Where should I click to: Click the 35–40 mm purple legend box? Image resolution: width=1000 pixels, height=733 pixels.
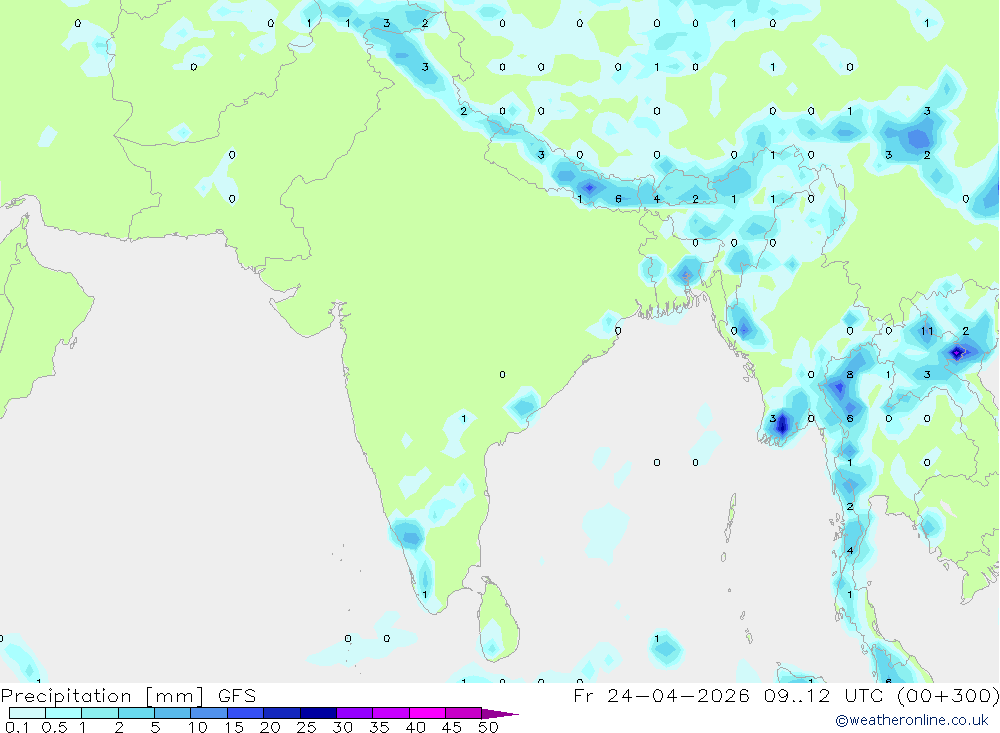(x=391, y=713)
